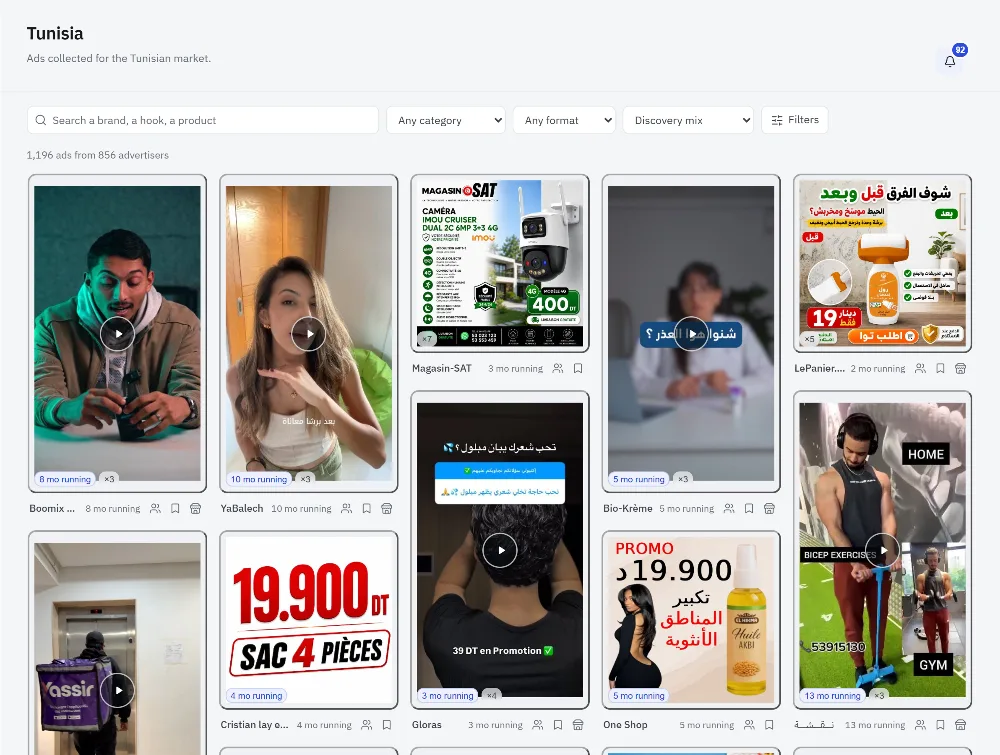Click audience icon beside Magasin-SAT
Screen dimensions: 1000x755
[x=558, y=368]
